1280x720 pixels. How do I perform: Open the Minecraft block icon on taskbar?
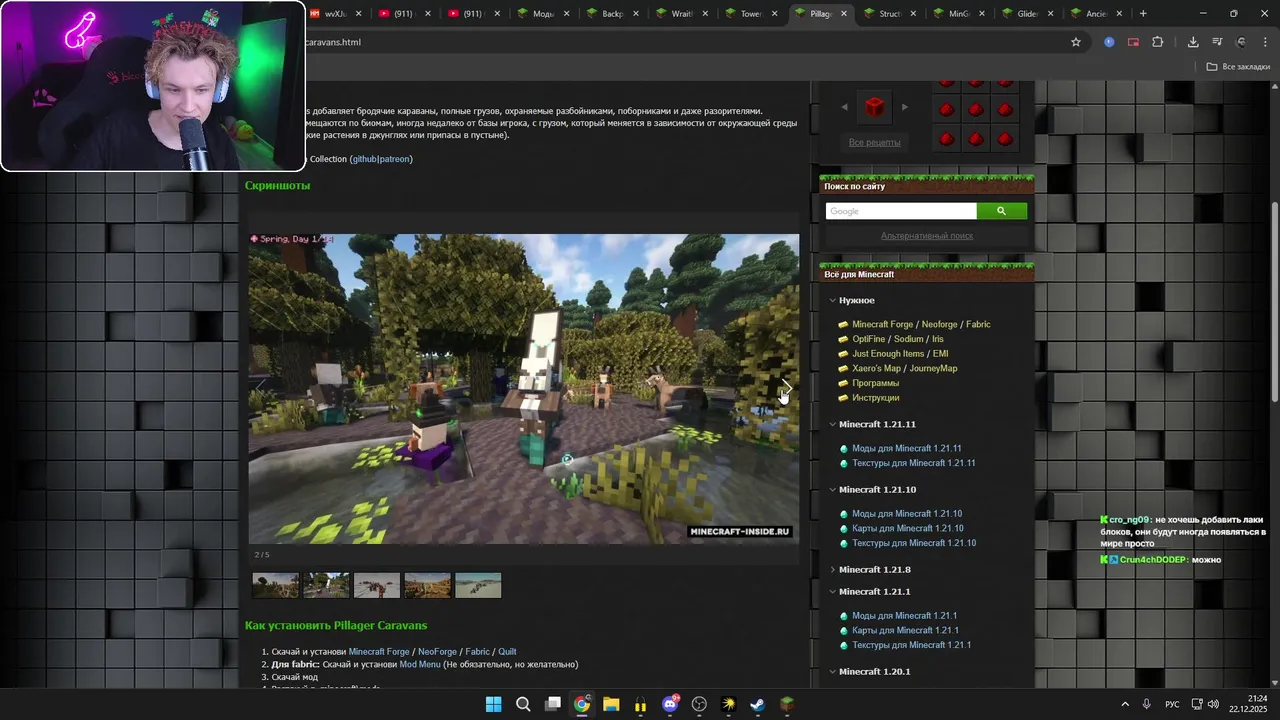tap(787, 704)
